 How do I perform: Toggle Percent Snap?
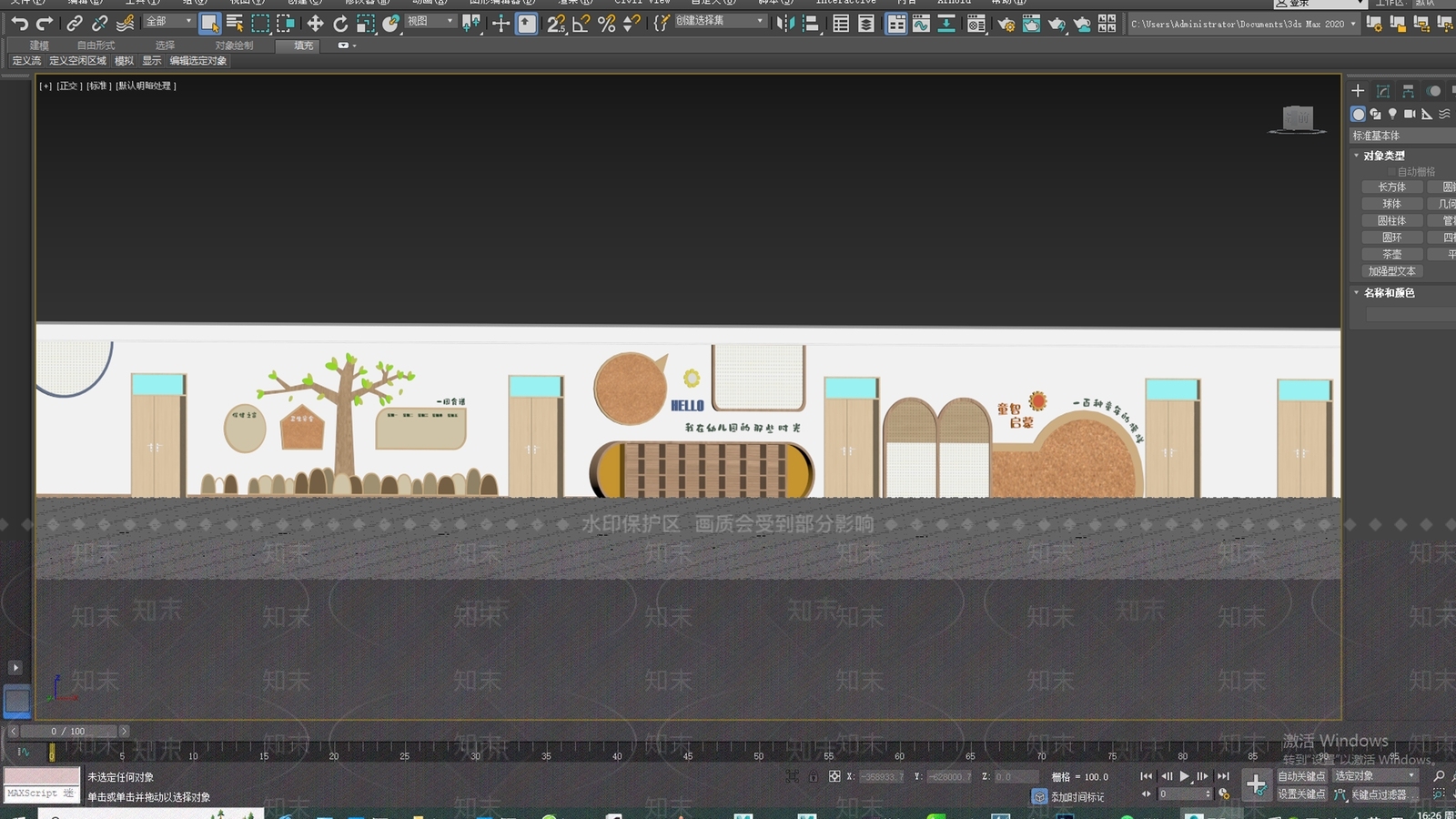coord(606,24)
